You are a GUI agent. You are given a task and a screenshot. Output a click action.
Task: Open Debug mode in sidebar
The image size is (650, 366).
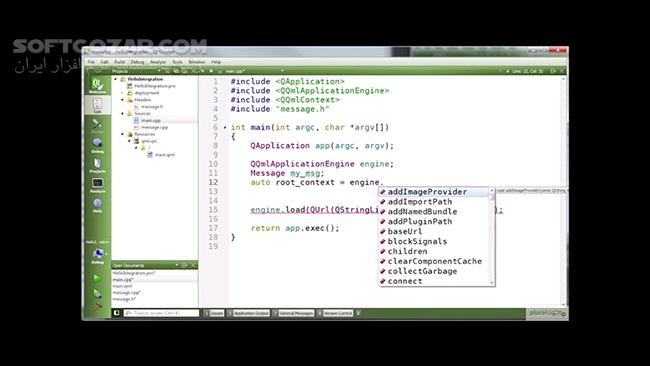click(97, 145)
